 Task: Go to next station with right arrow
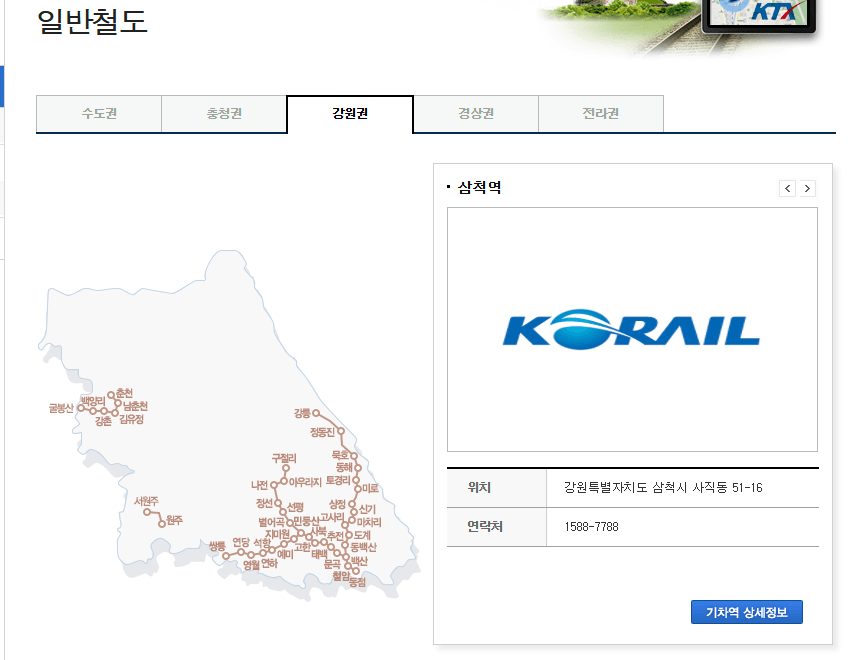click(808, 188)
